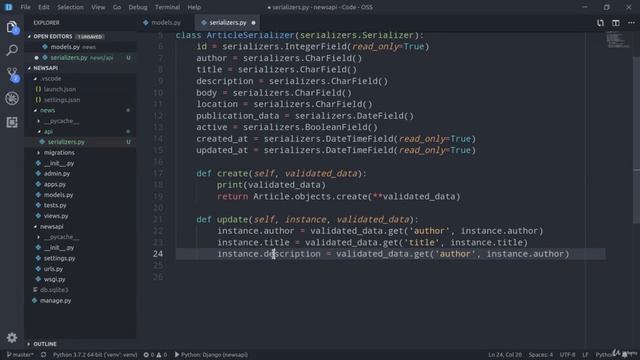
Task: Click the editor vertical scrollbar
Action: pyautogui.click(x=636, y=140)
